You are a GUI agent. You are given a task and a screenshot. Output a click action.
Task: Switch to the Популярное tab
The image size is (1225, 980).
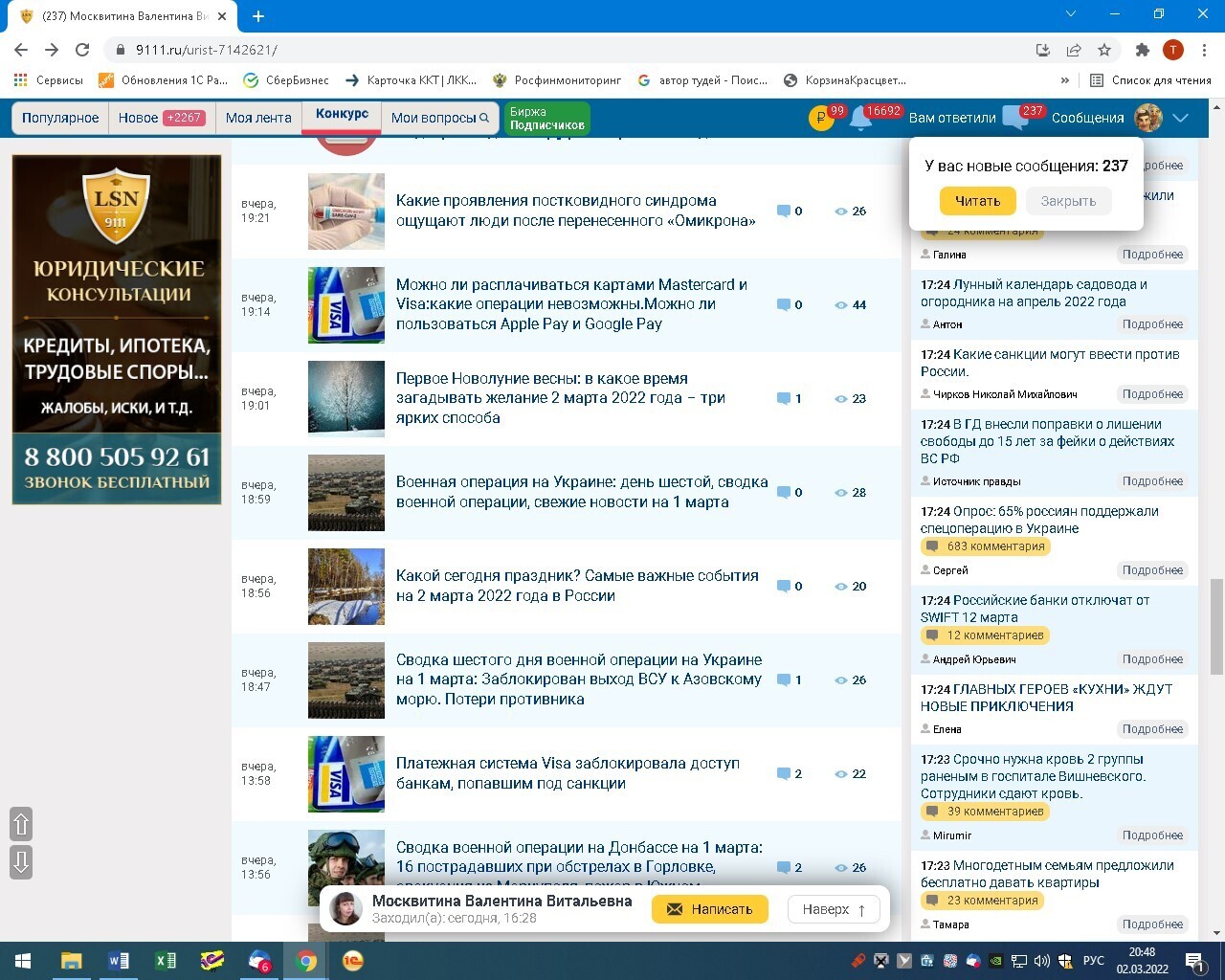(60, 118)
